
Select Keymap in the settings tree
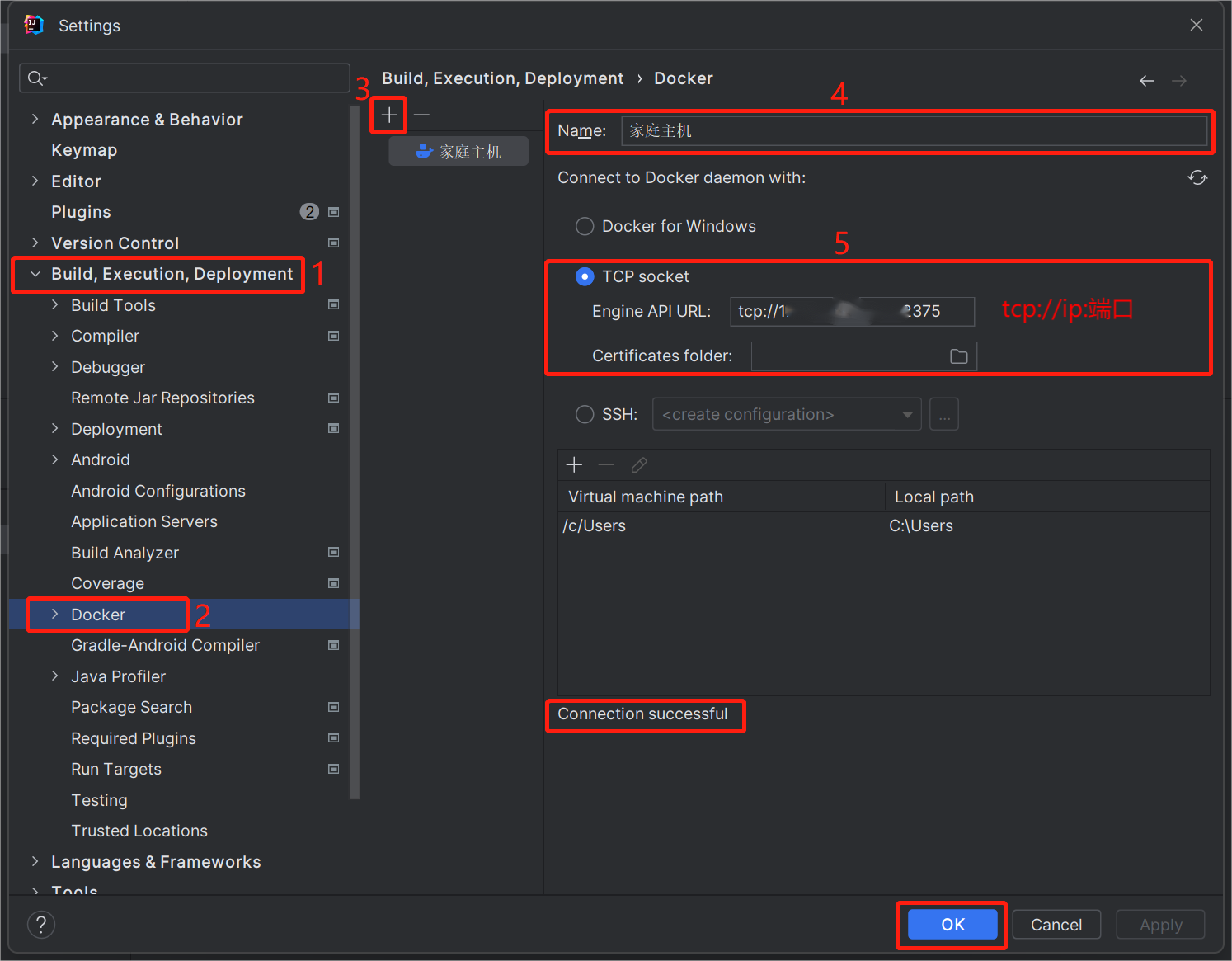coord(84,150)
